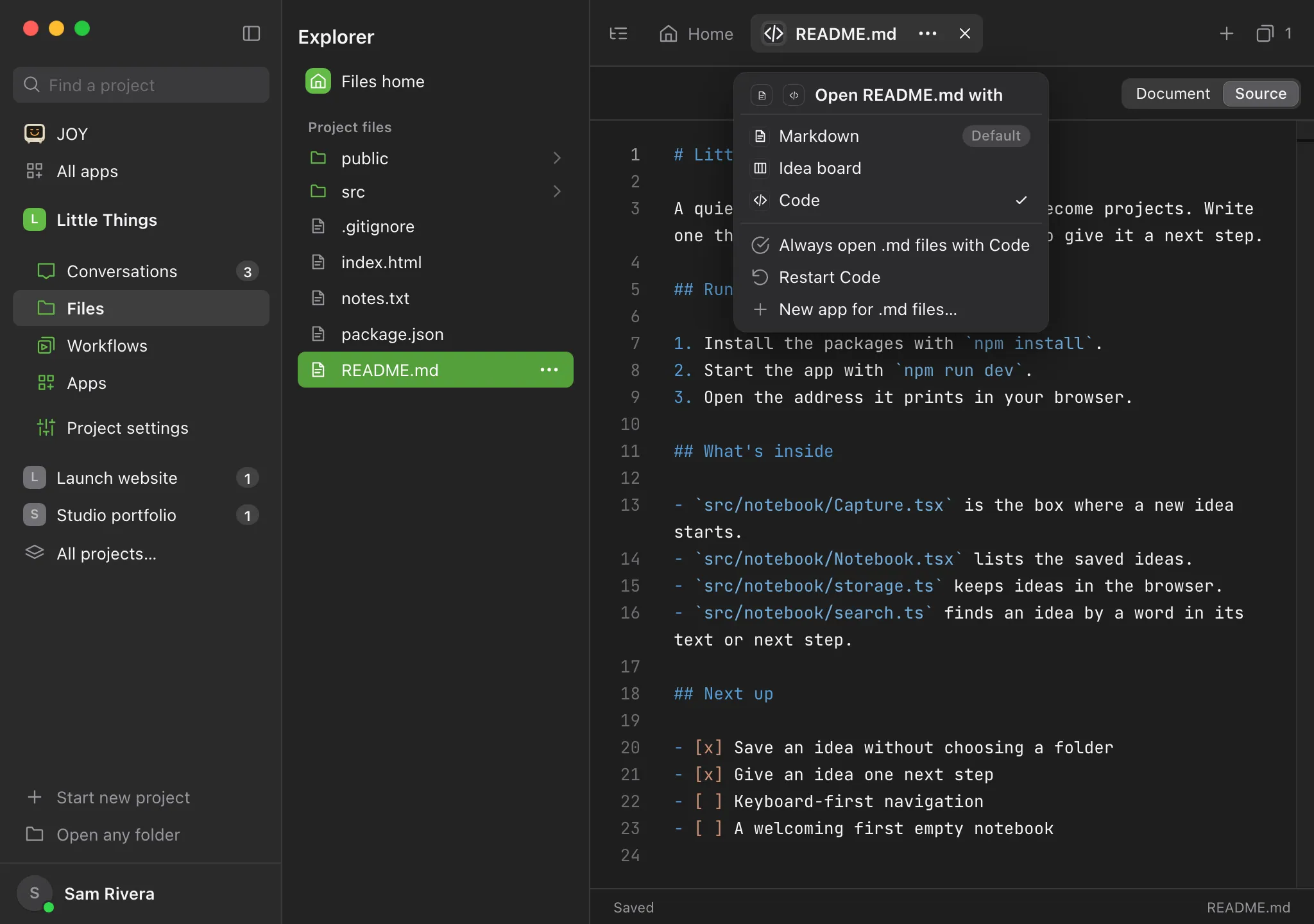Switch to Document view
Viewport: 1314px width, 924px height.
point(1173,94)
